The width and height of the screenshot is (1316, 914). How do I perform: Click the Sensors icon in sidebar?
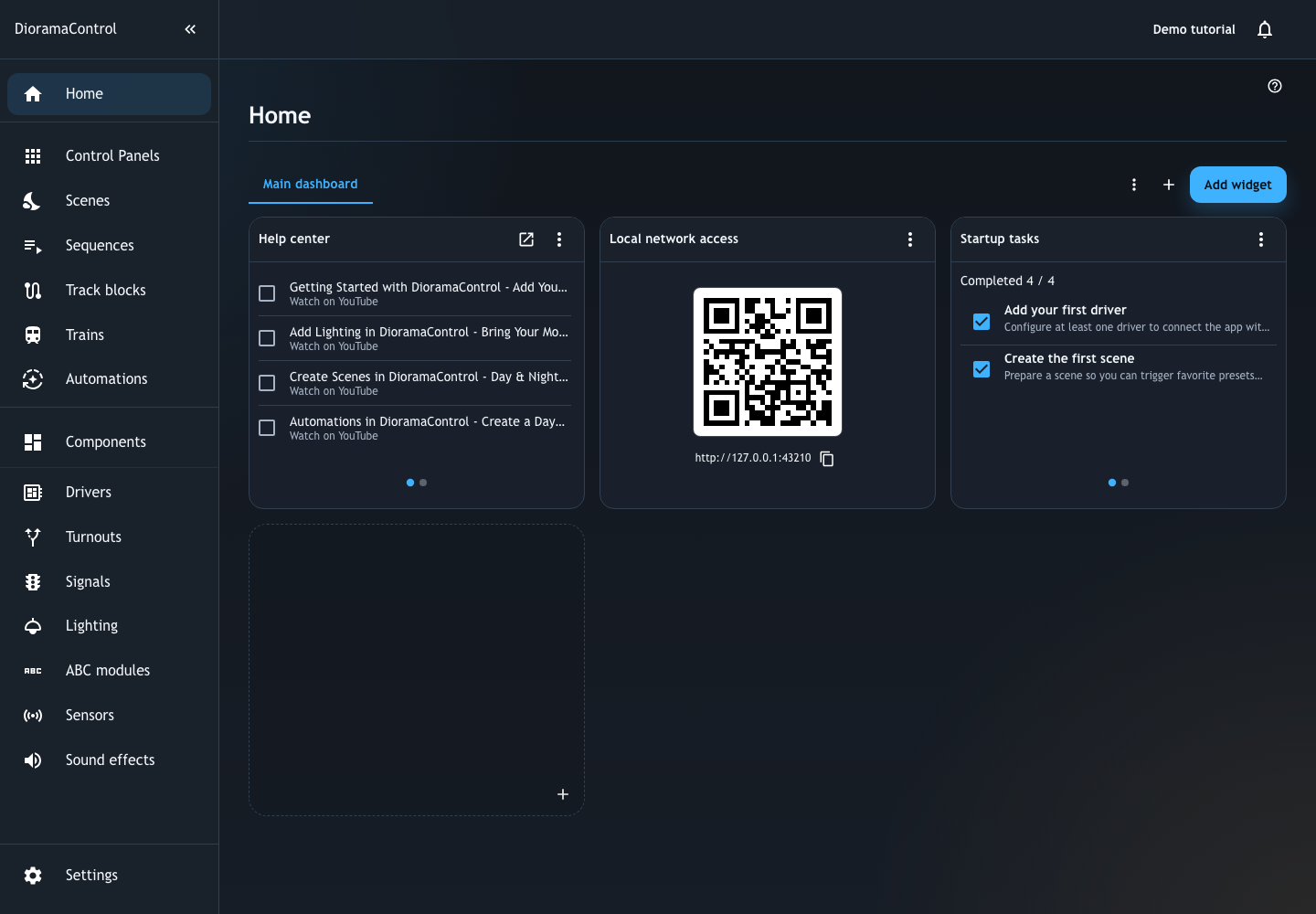(33, 716)
